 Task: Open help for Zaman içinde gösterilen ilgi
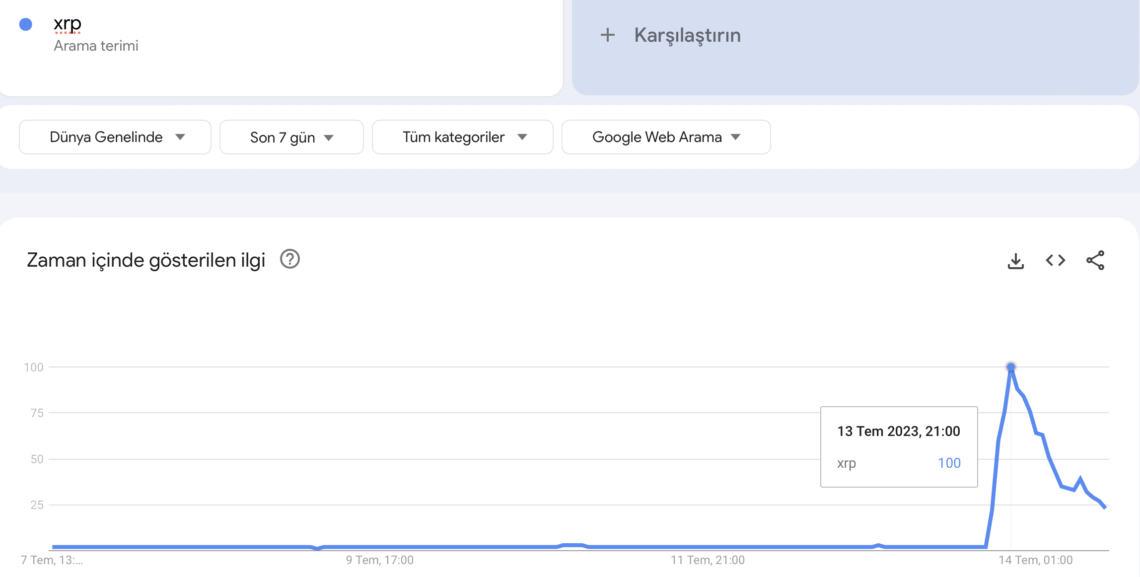pos(290,259)
